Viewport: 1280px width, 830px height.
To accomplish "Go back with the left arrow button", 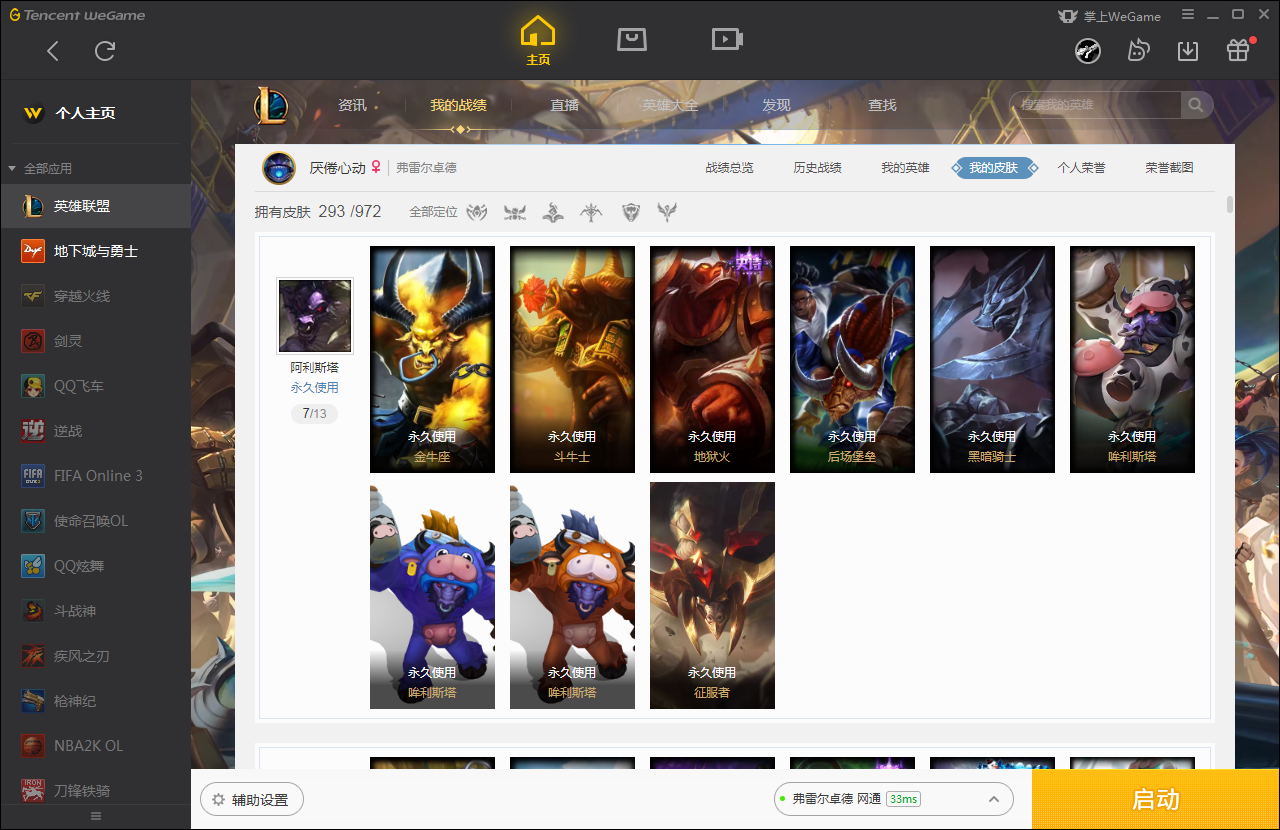I will coord(53,51).
